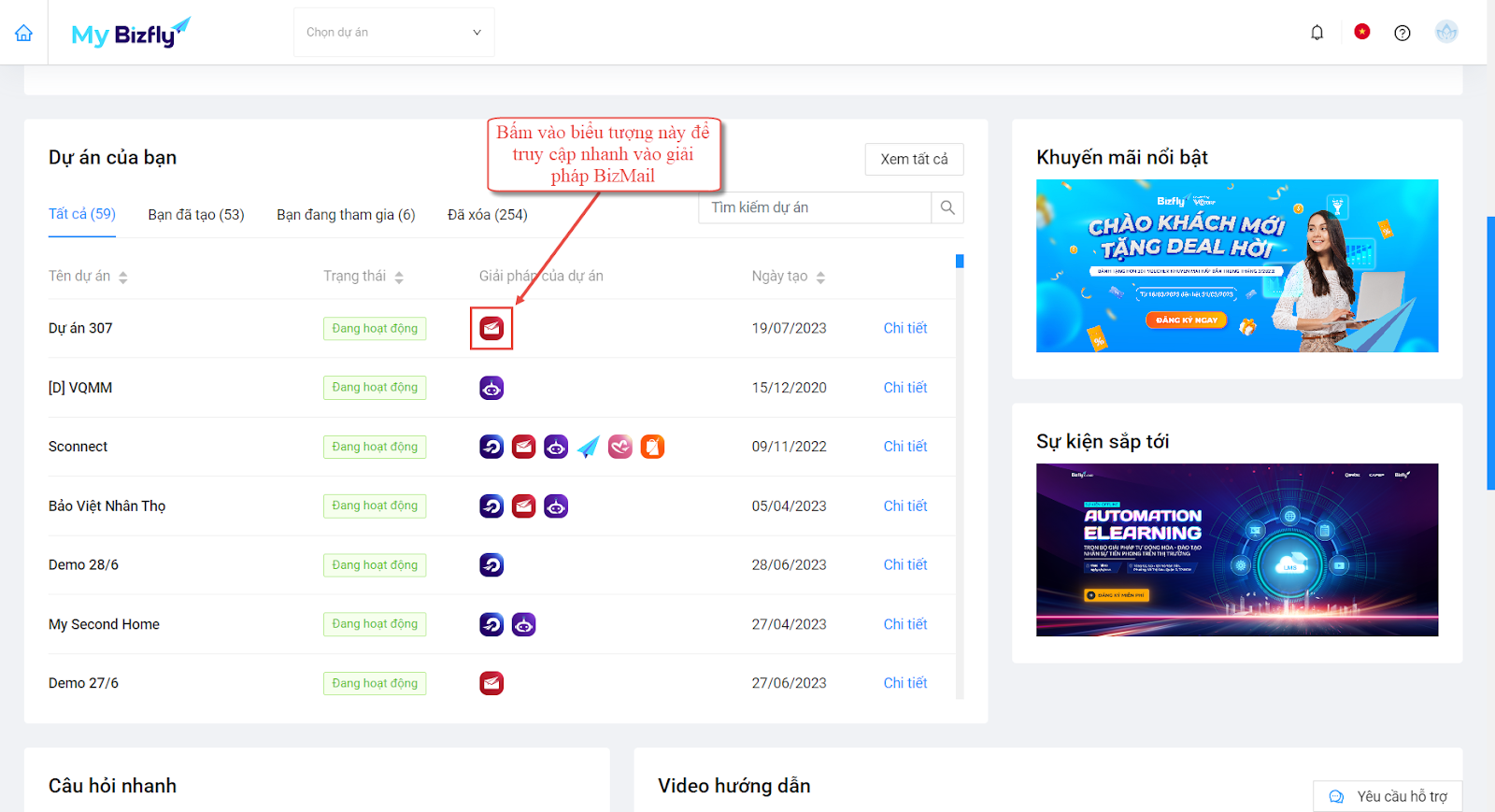This screenshot has height=812, width=1495.
Task: Open the purple robot icon in Sconnect row
Action: [x=556, y=447]
